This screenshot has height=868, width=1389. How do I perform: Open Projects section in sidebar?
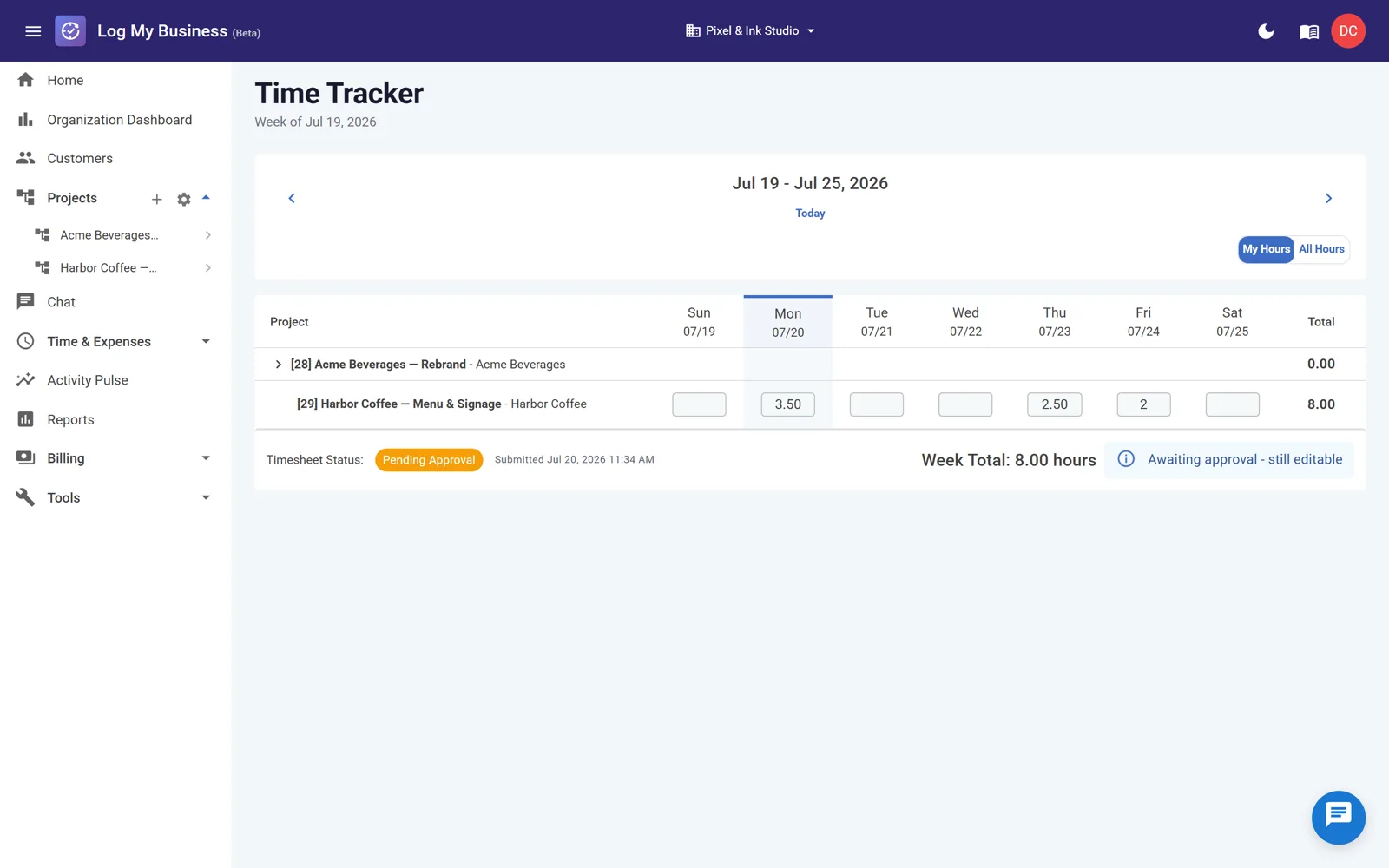(72, 198)
